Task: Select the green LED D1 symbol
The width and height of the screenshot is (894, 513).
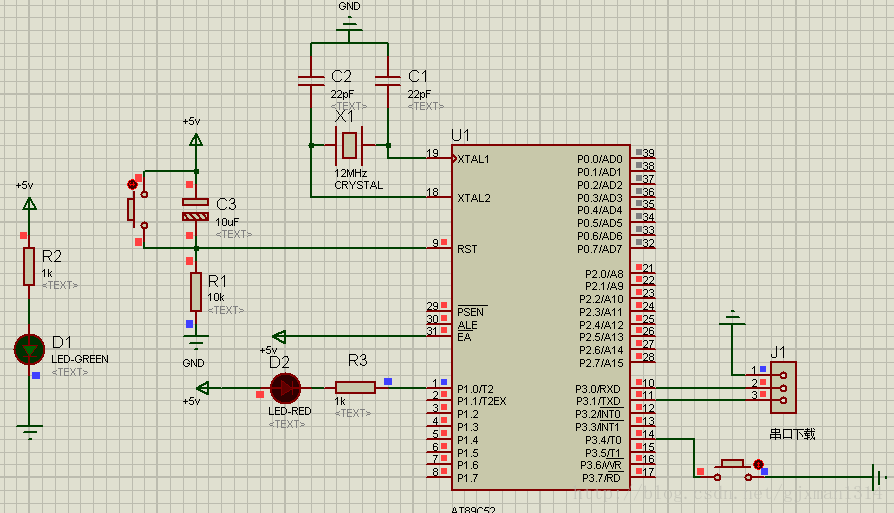Action: 29,349
